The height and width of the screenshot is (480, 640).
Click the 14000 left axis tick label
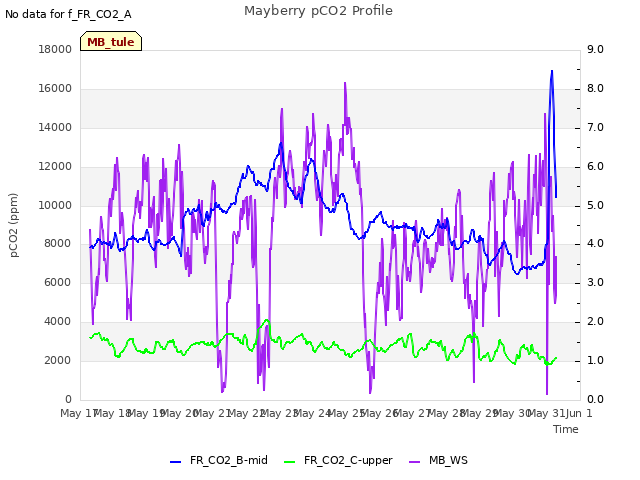[x=55, y=127]
